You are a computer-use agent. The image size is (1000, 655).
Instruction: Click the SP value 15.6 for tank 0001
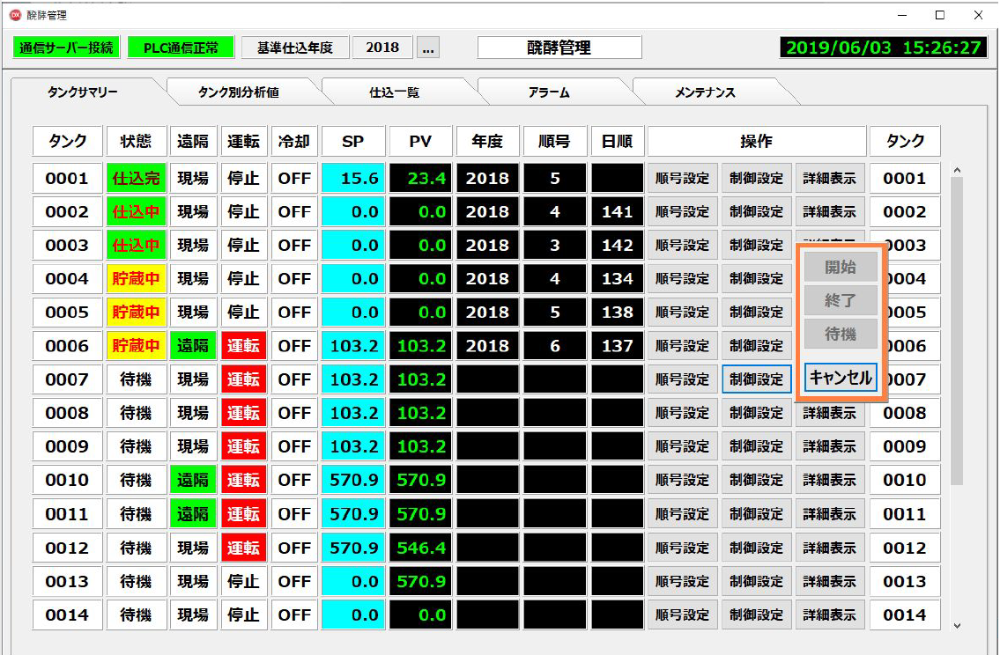point(353,179)
